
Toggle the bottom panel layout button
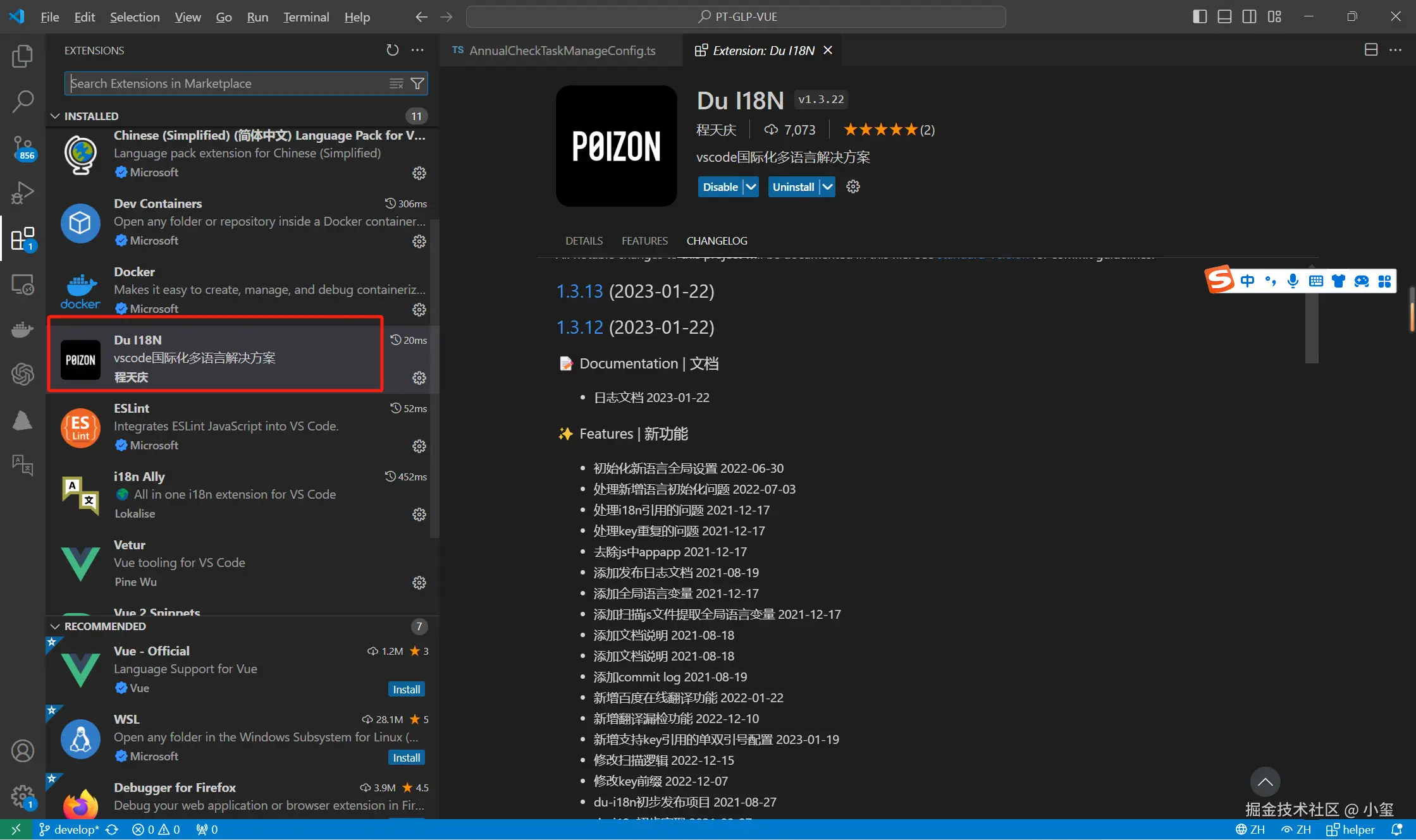1224,17
